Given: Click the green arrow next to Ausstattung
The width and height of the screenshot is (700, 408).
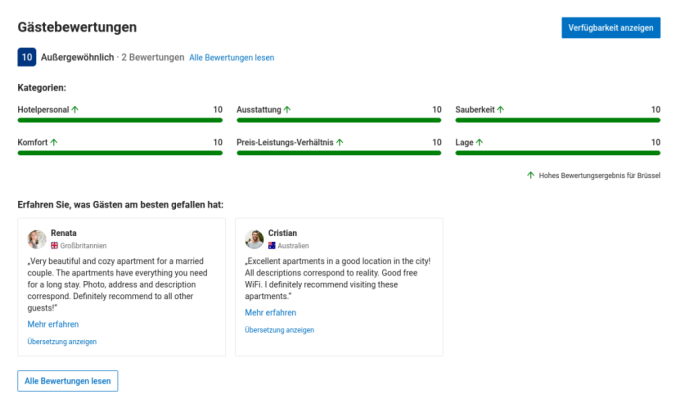Looking at the screenshot, I should (287, 109).
